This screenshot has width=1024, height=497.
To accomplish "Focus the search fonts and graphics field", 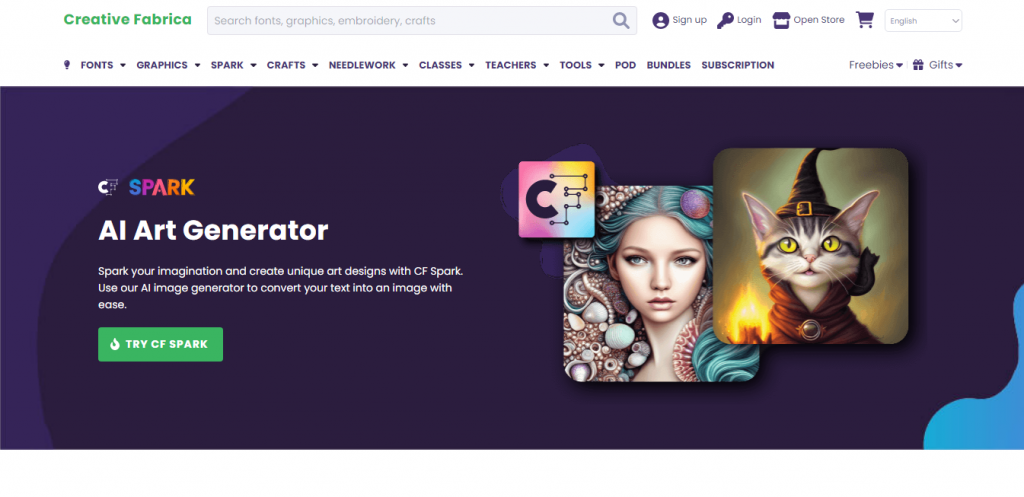I will 422,20.
